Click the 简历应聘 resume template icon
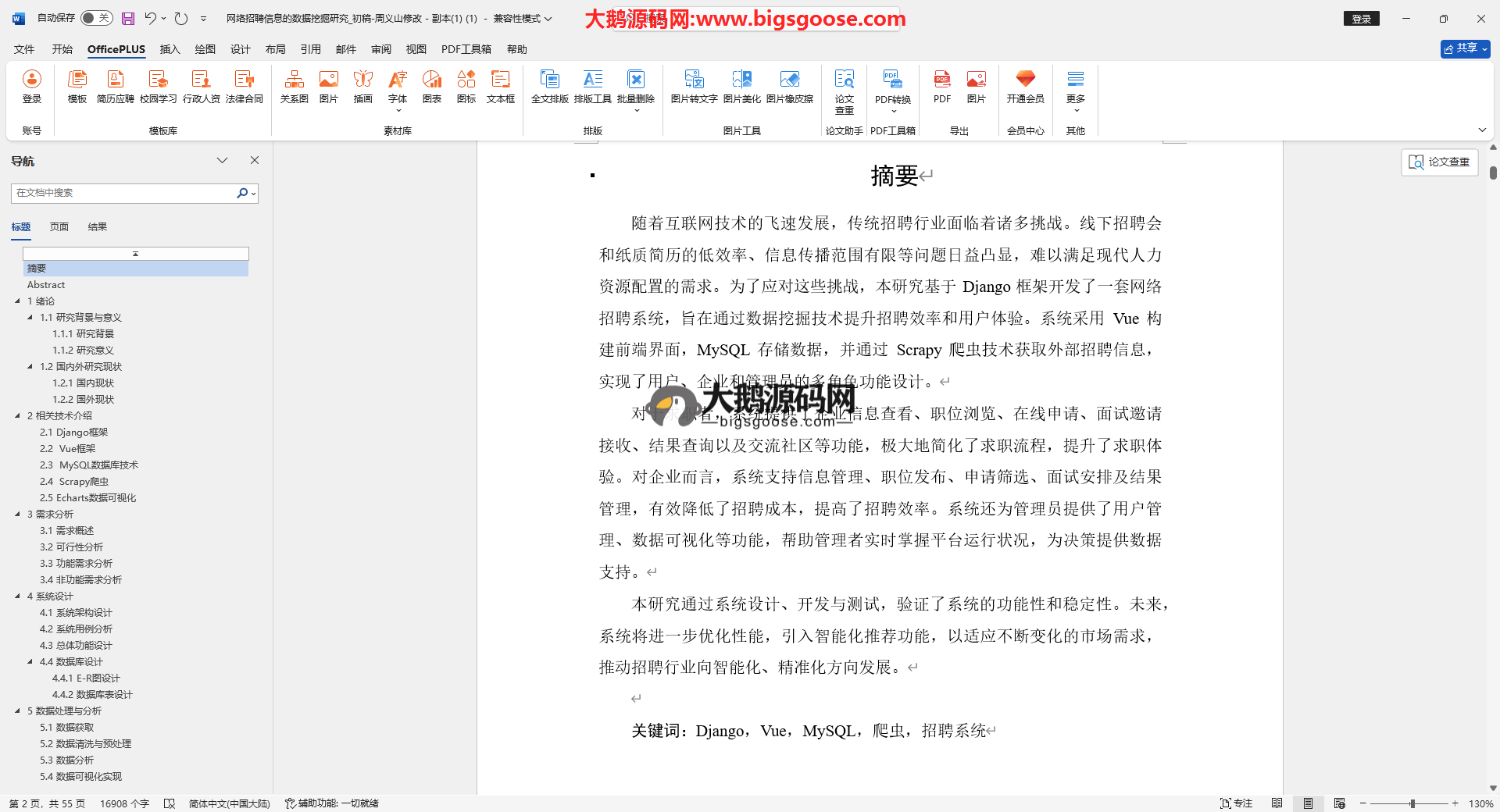The height and width of the screenshot is (812, 1500). pos(115,87)
